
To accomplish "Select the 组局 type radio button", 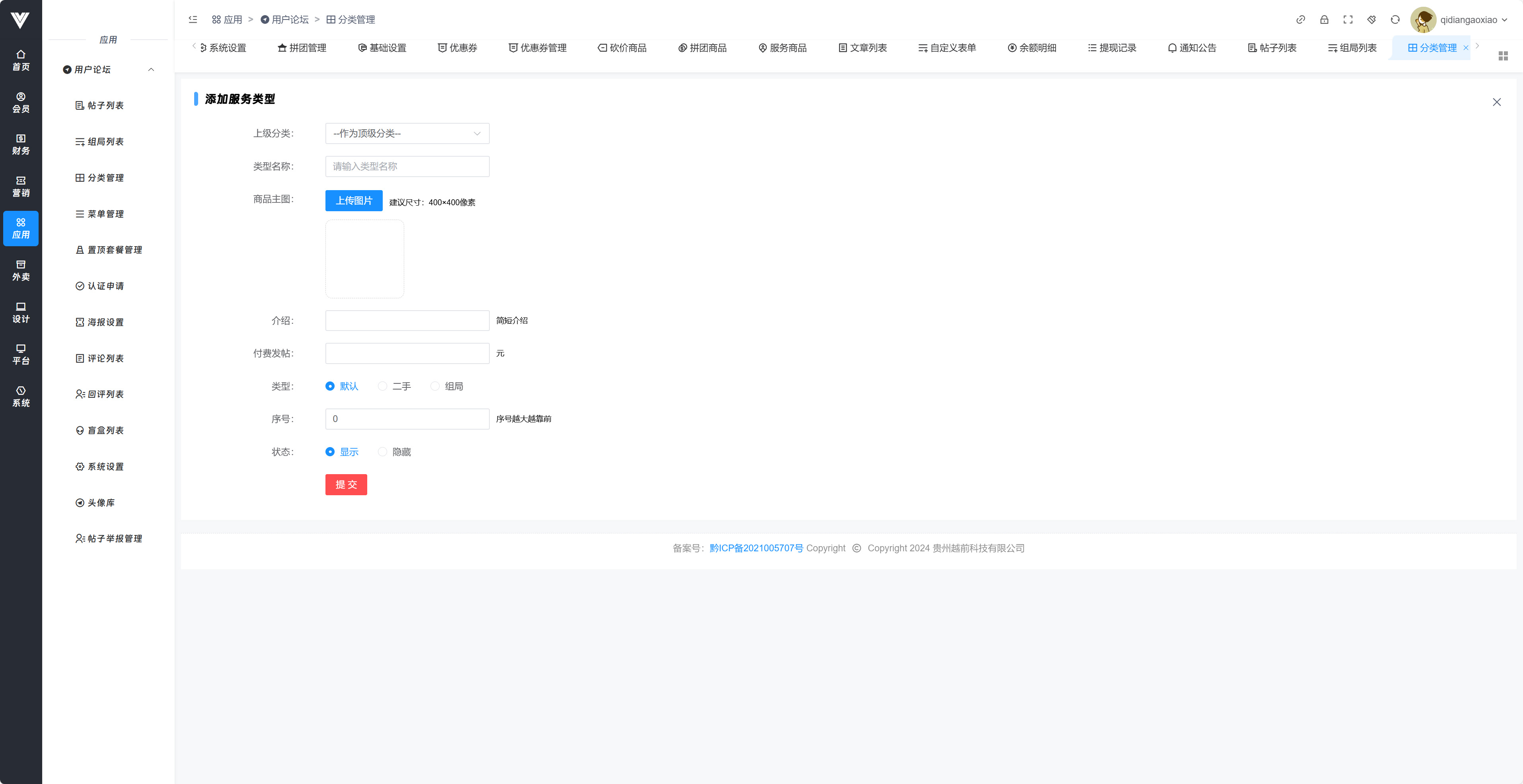I will pyautogui.click(x=435, y=386).
